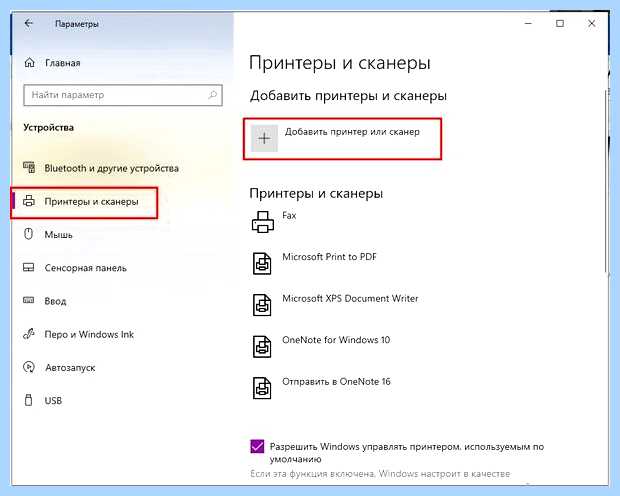This screenshot has width=620, height=496.
Task: Select the Fax printer icon
Action: 263,221
